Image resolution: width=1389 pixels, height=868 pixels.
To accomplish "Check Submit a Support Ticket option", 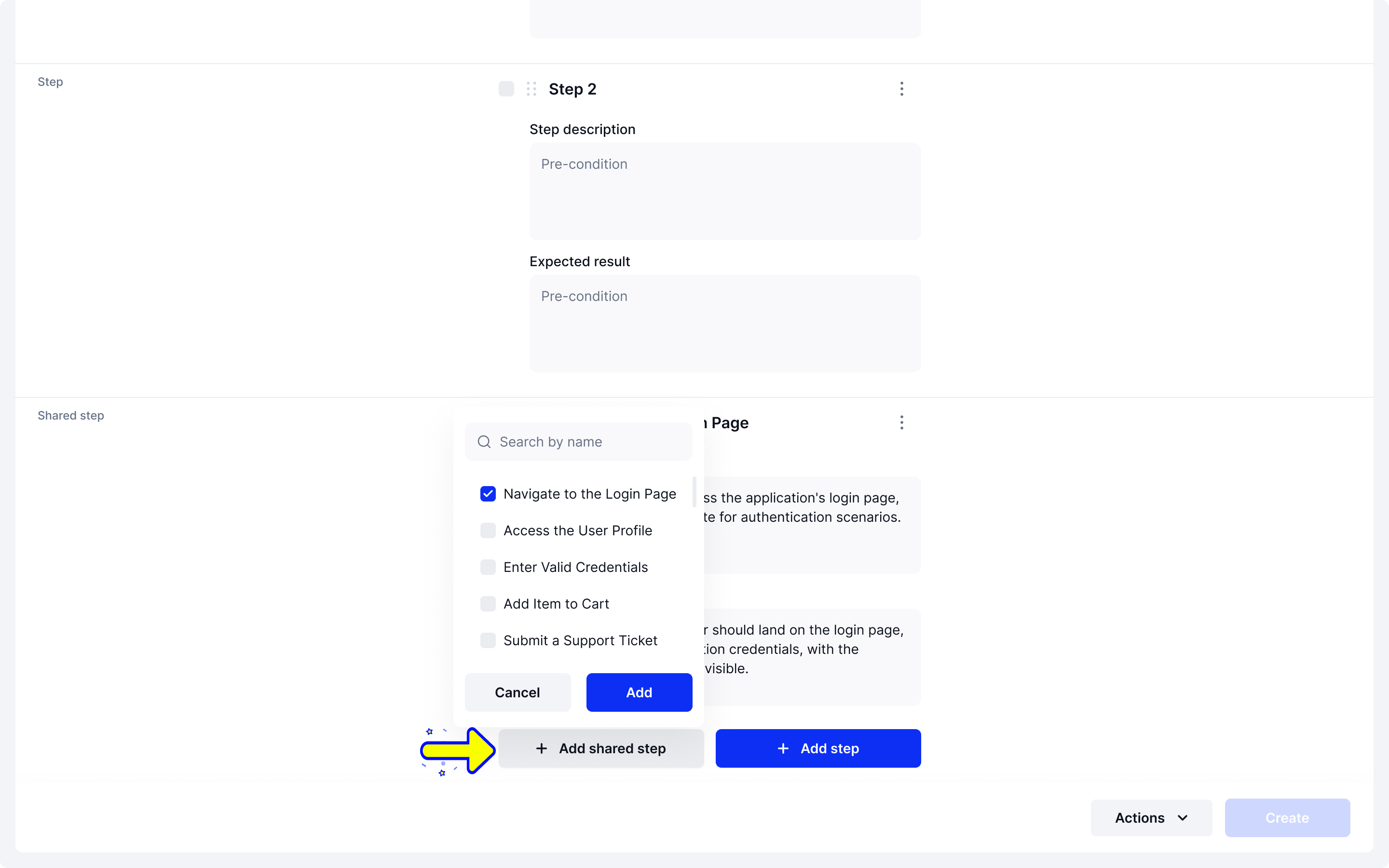I will (x=487, y=641).
